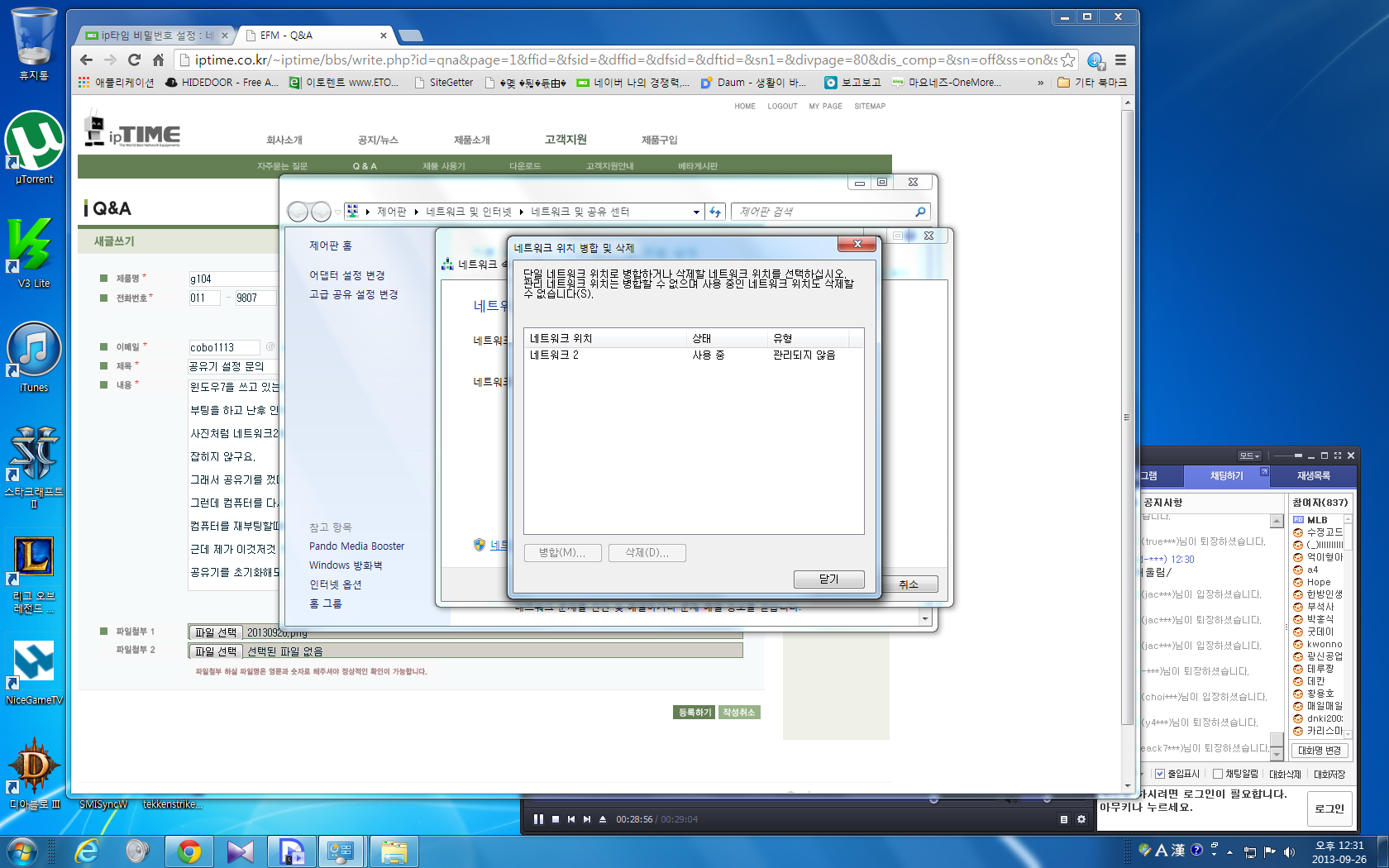Go back in the Chrome browser

tap(87, 60)
